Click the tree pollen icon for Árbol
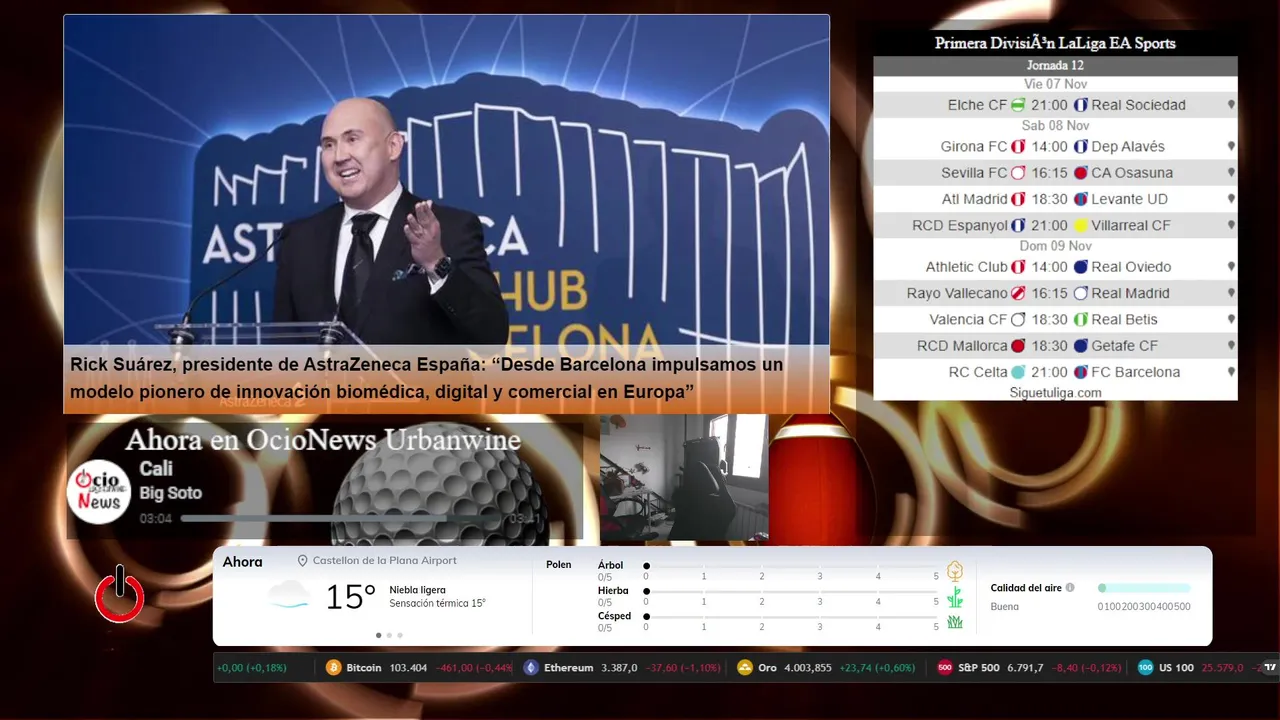This screenshot has height=720, width=1280. (x=955, y=571)
